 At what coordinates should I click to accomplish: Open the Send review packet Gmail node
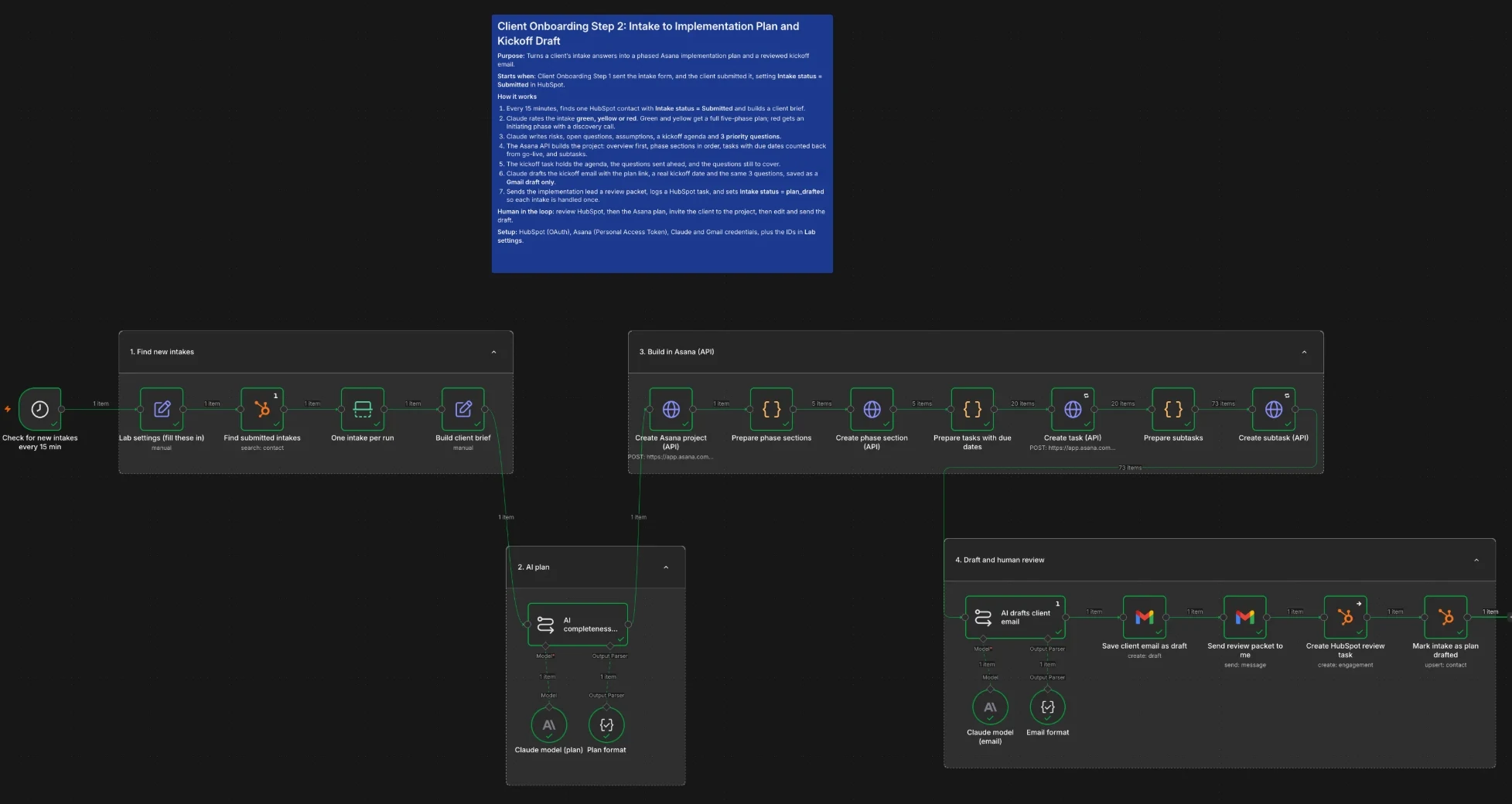pos(1245,617)
